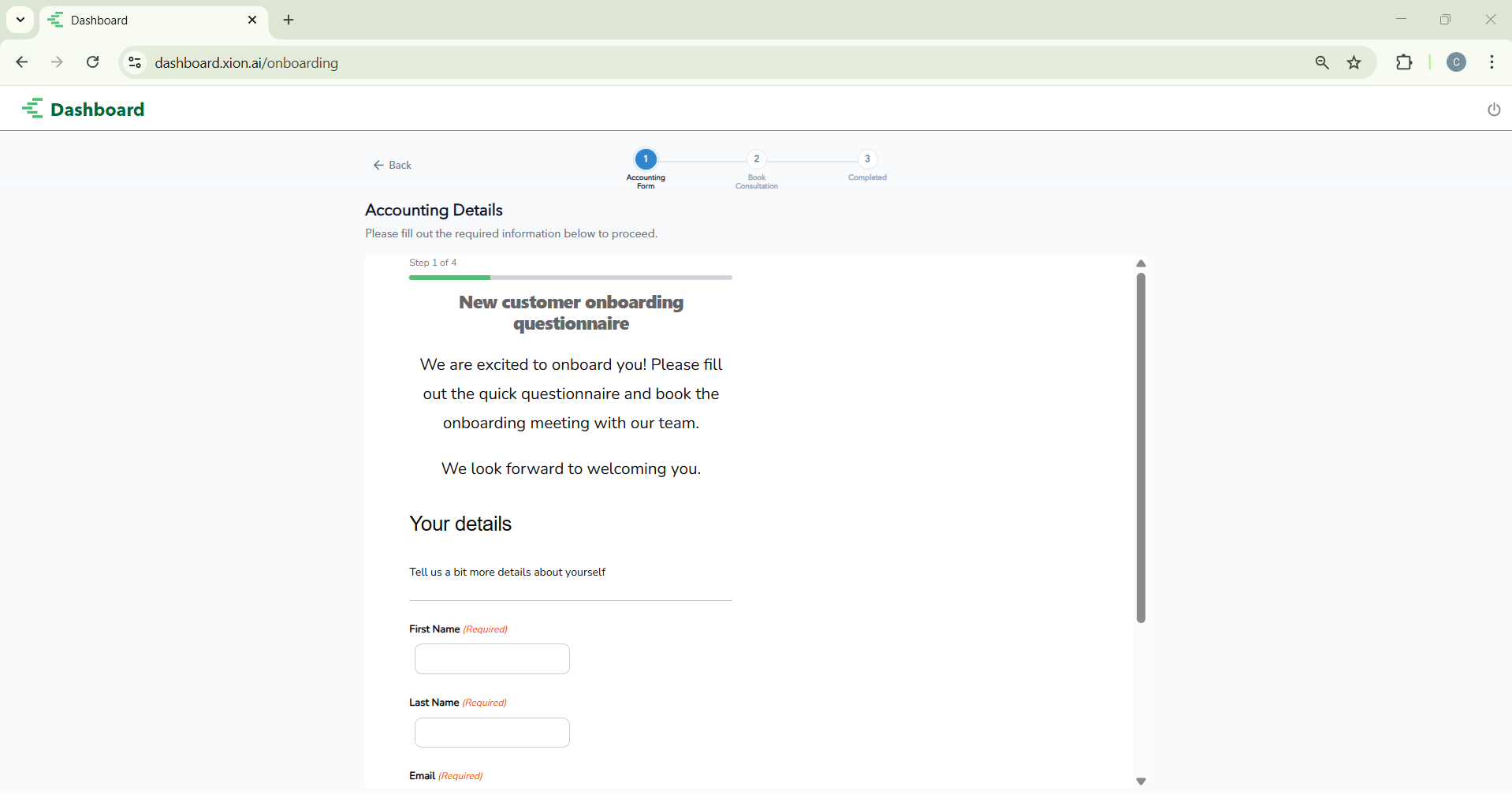The width and height of the screenshot is (1512, 802).
Task: Click the Back link above the form
Action: [x=393, y=165]
